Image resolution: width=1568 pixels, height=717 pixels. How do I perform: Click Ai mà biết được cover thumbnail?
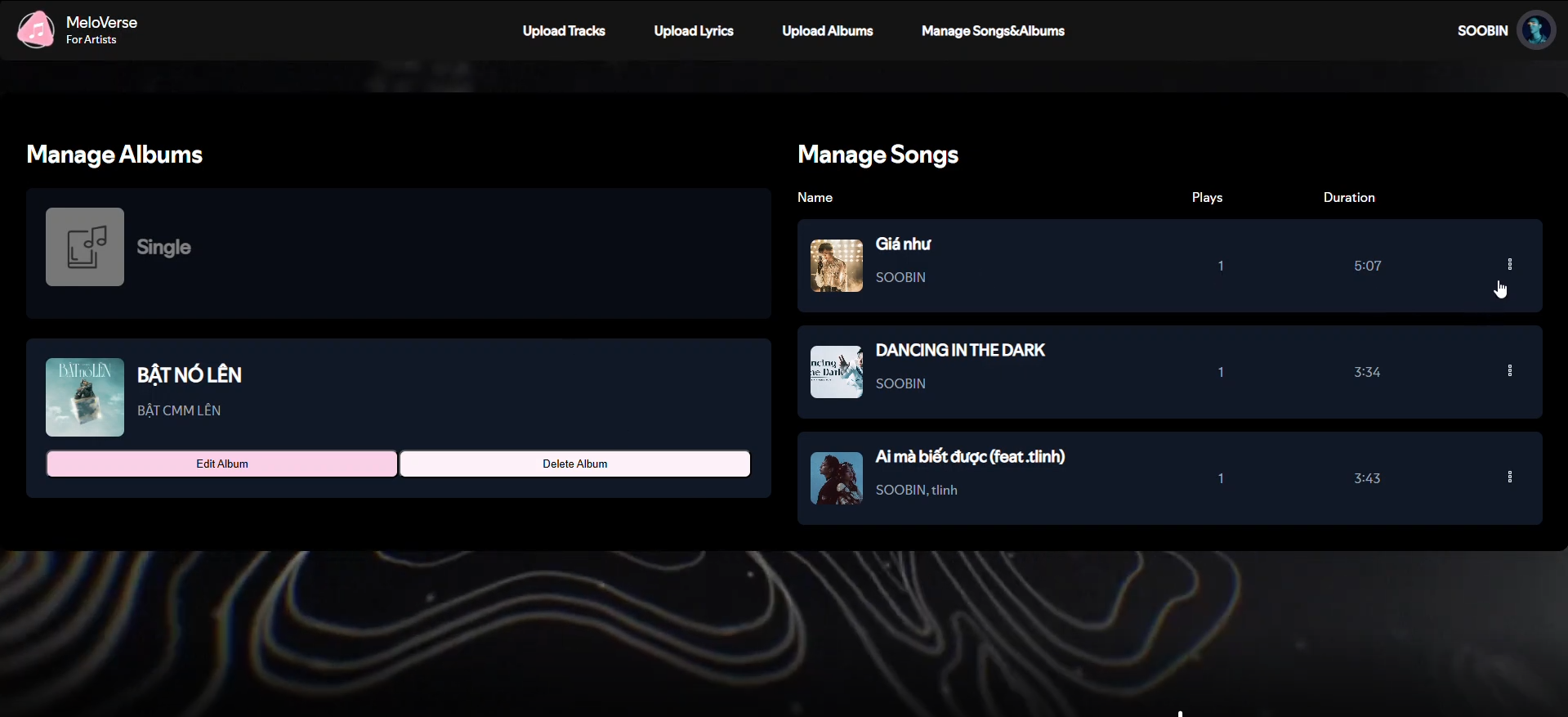[x=836, y=478]
